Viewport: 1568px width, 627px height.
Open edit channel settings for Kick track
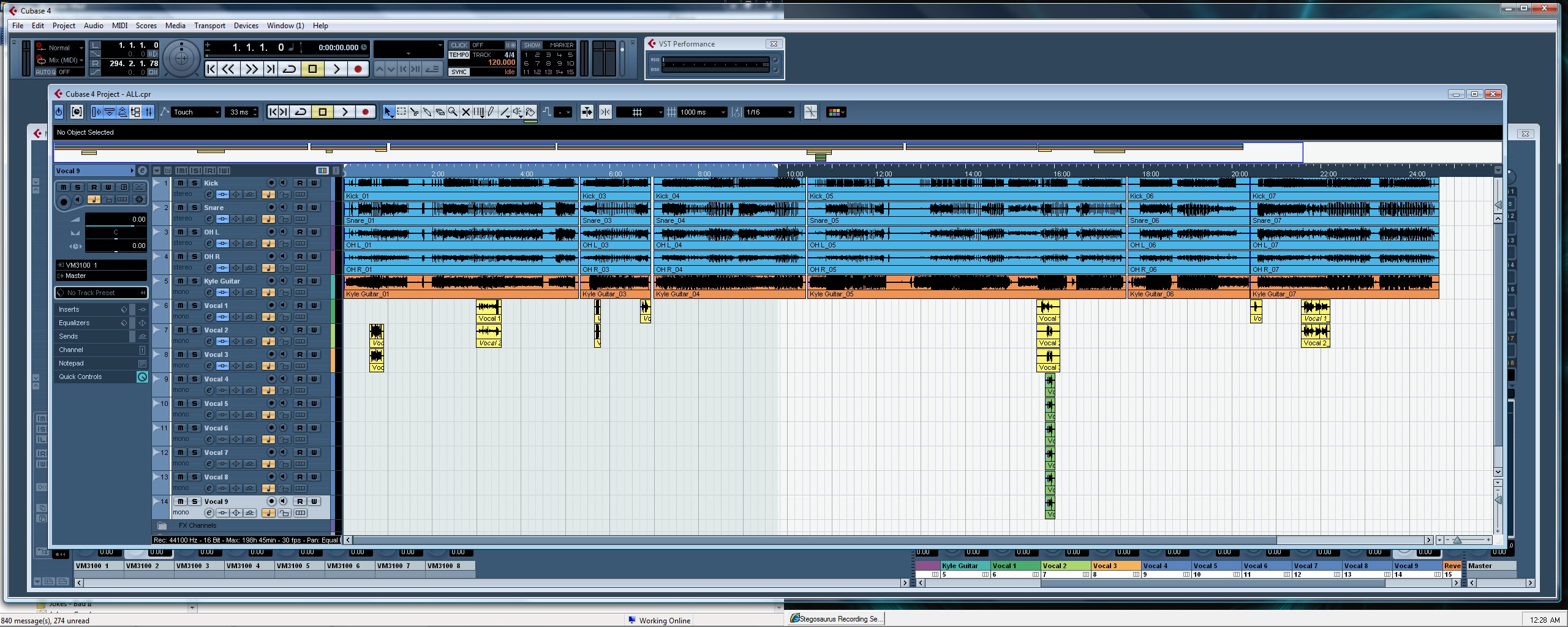[x=209, y=195]
